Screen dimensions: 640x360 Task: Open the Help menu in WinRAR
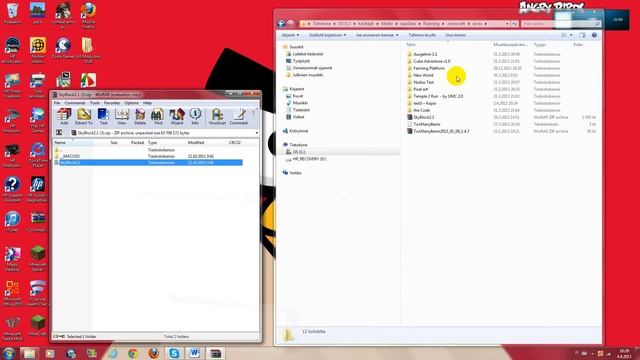[x=147, y=103]
